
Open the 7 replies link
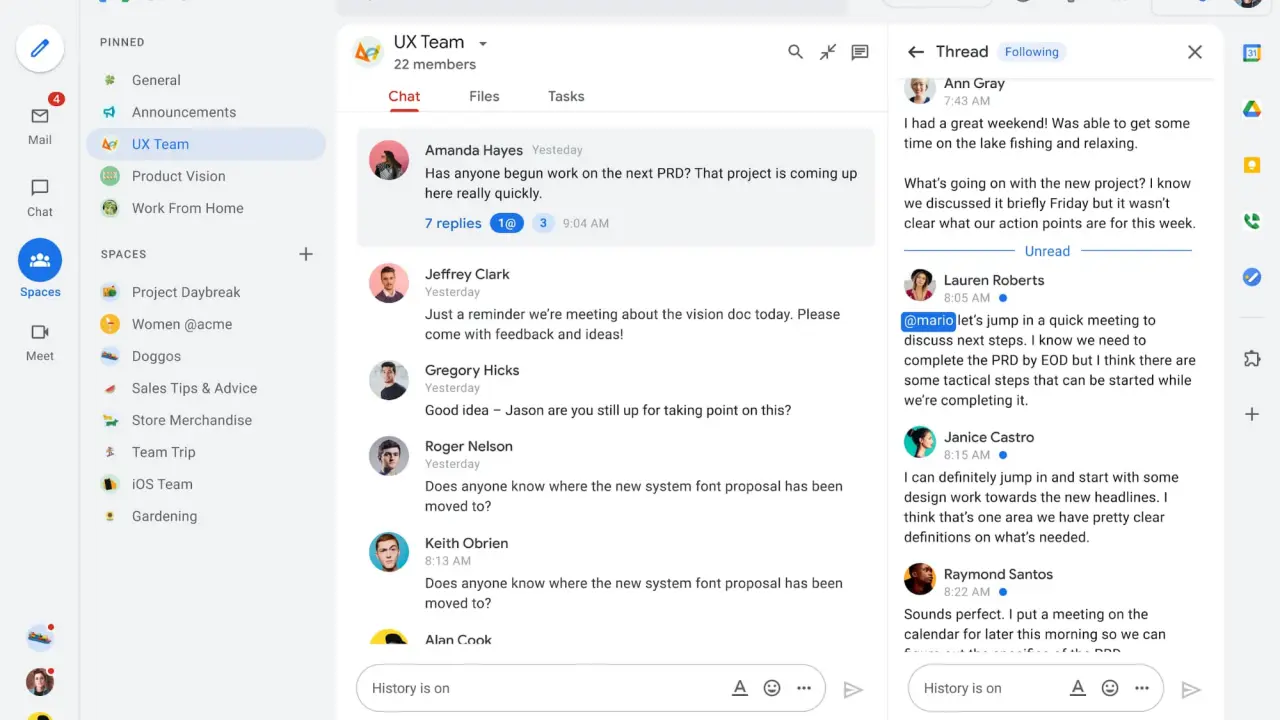(453, 223)
